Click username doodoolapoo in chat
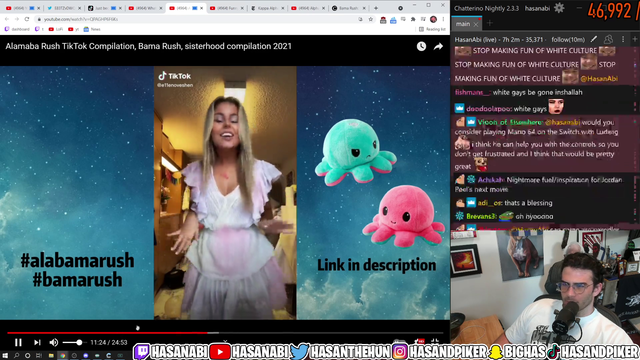 pyautogui.click(x=489, y=109)
